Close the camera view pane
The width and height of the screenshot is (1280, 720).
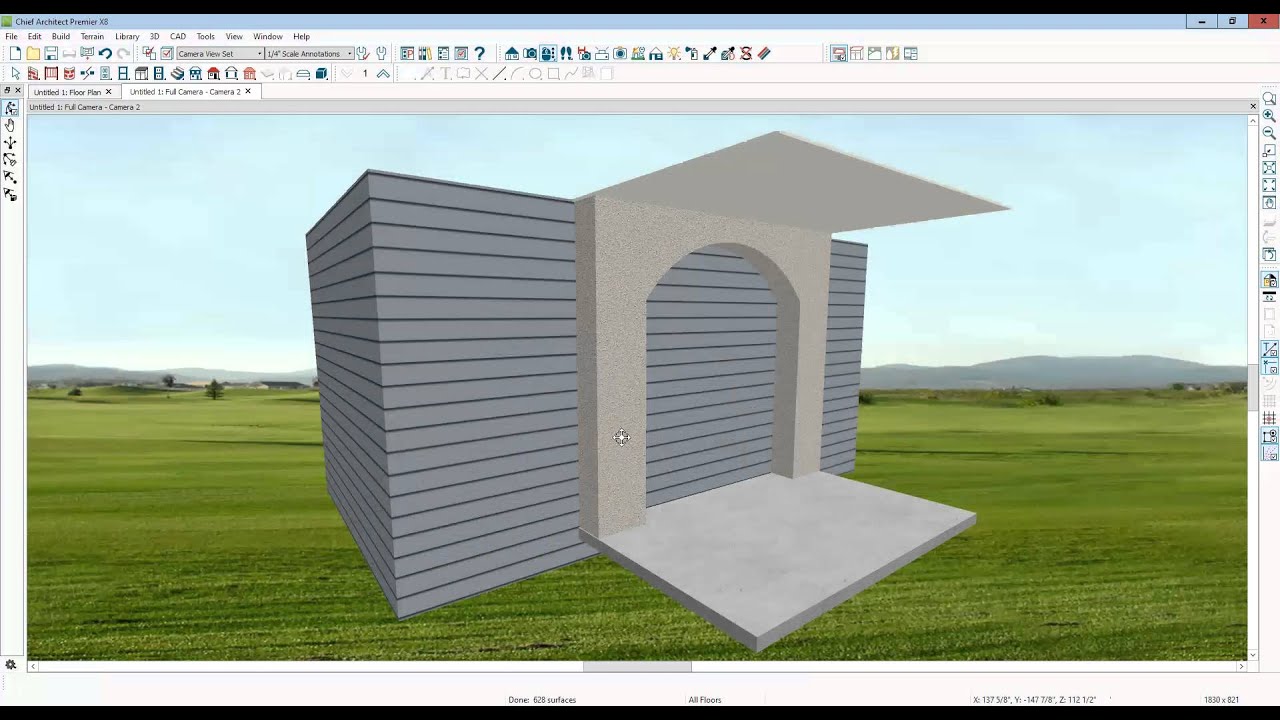click(1253, 106)
